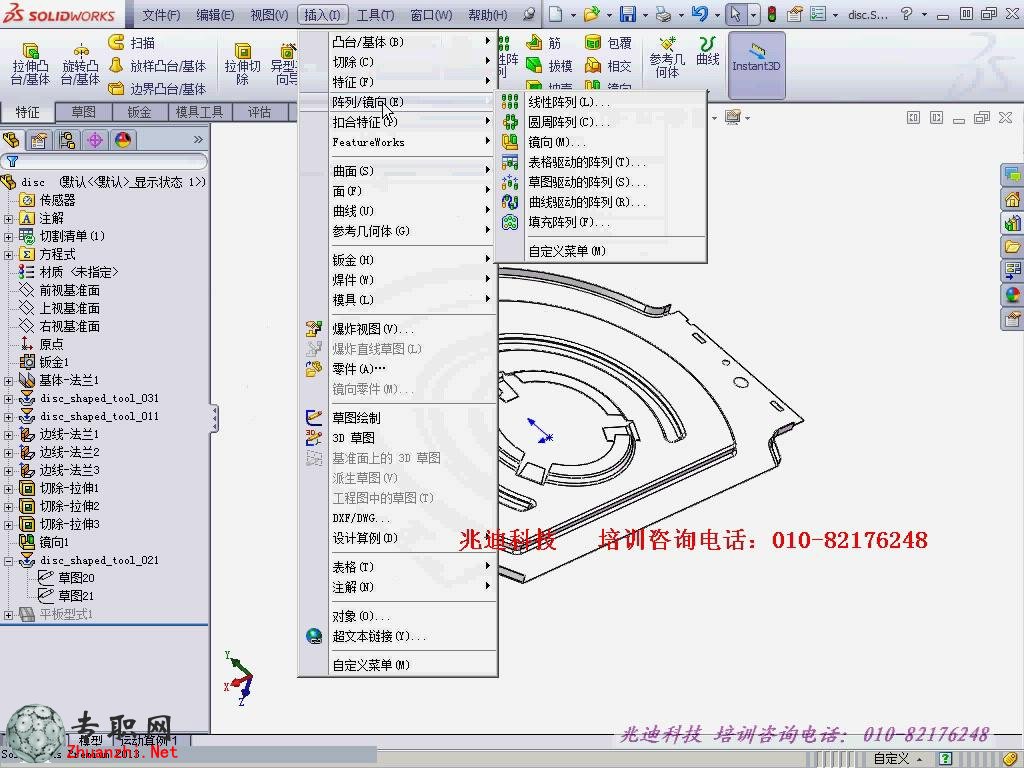The image size is (1024, 768).
Task: Expand the 边线-法兰1 feature node
Action: pyautogui.click(x=8, y=435)
